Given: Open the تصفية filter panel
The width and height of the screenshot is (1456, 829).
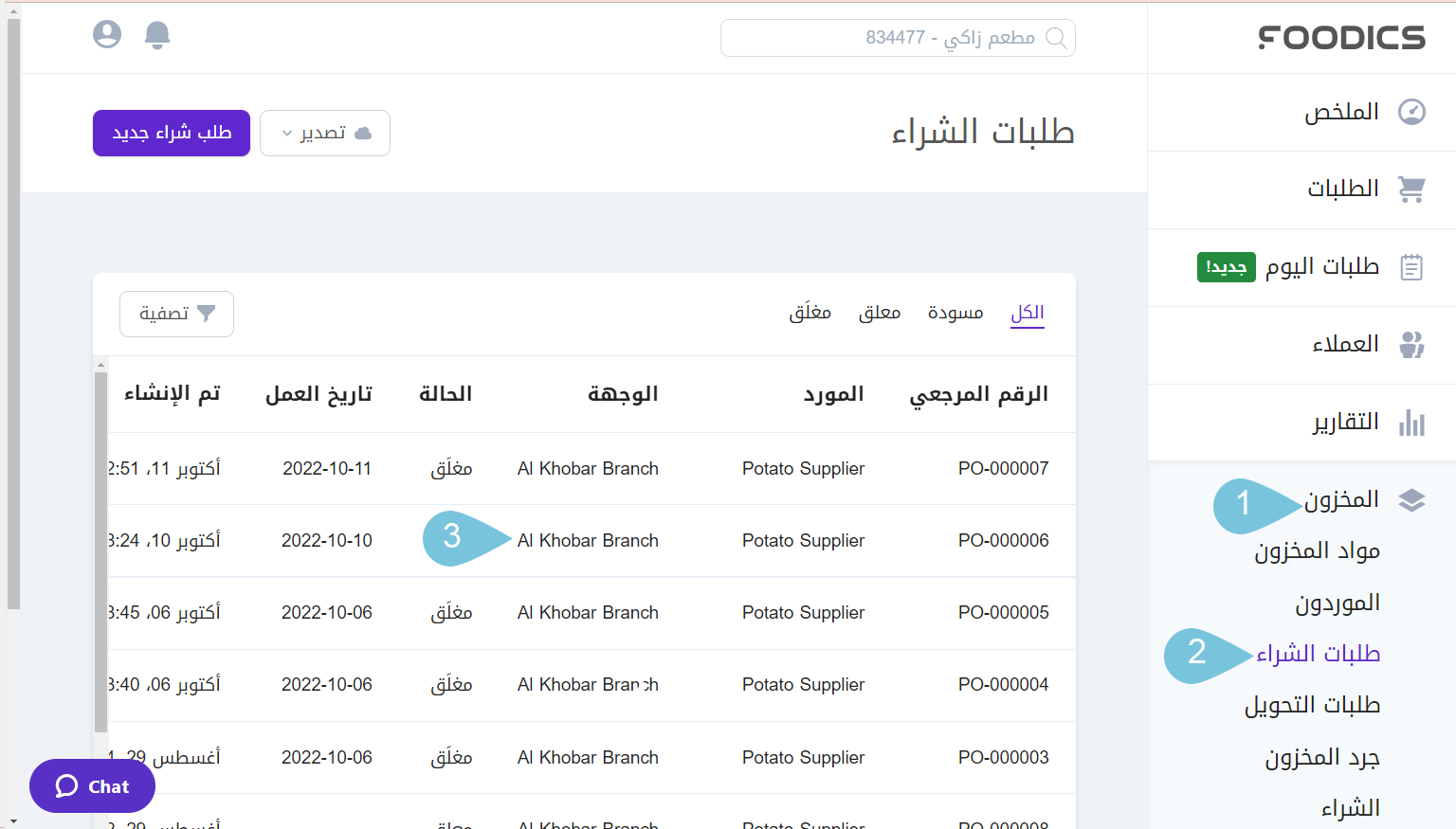Looking at the screenshot, I should point(176,314).
